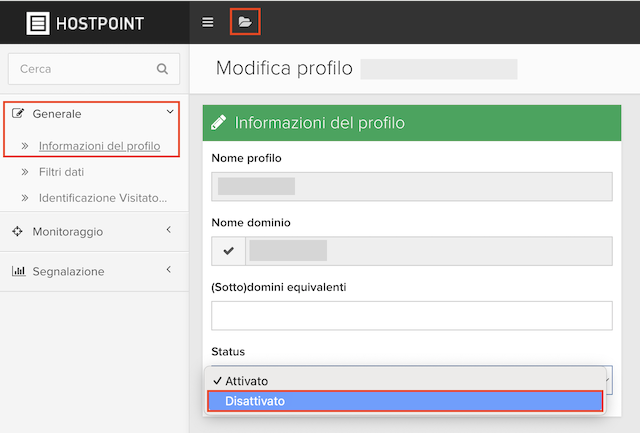Select Disattivato in Status dropdown
The height and width of the screenshot is (433, 640).
[405, 401]
